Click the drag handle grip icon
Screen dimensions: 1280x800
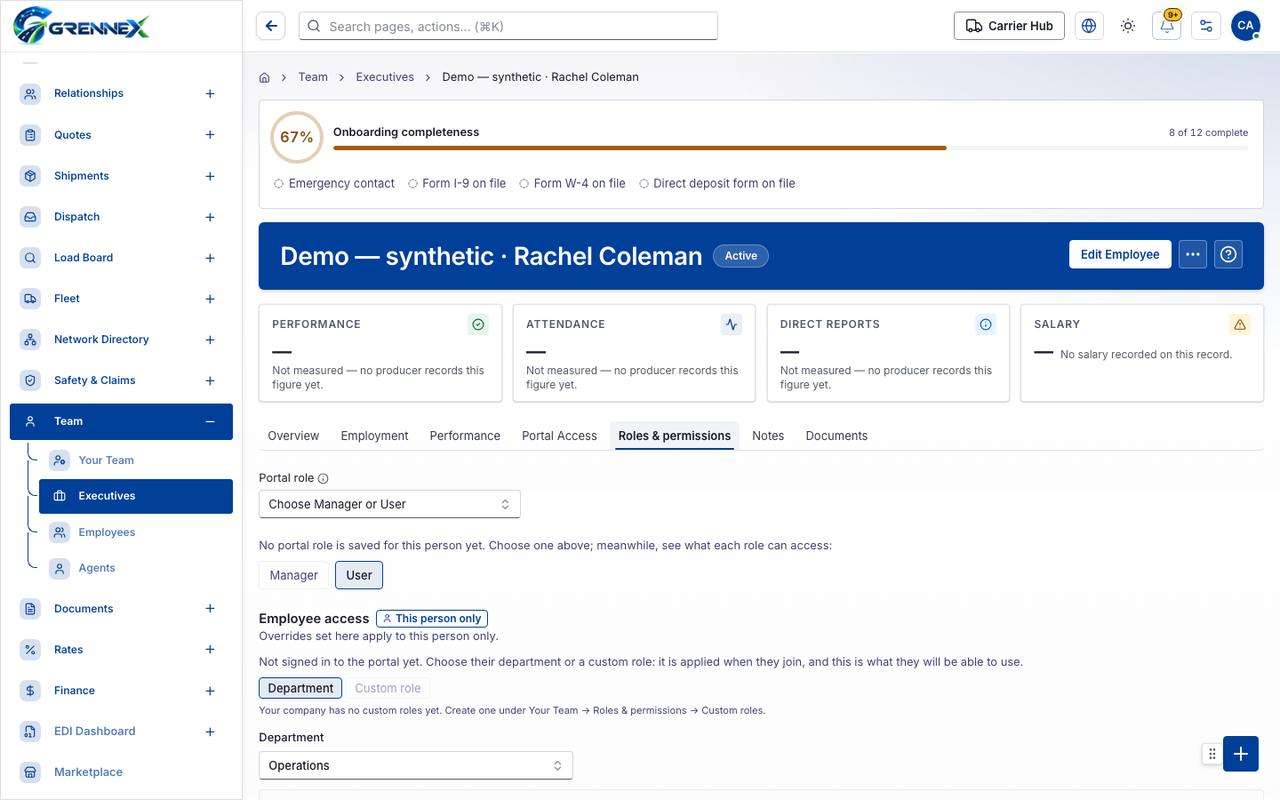coord(1212,754)
